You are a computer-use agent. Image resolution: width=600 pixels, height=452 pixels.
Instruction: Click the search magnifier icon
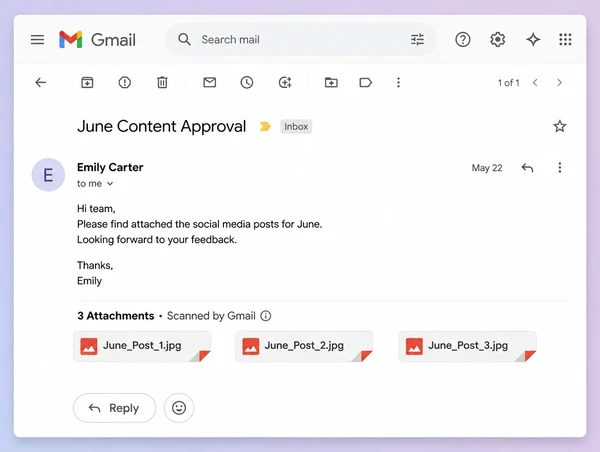pos(184,39)
